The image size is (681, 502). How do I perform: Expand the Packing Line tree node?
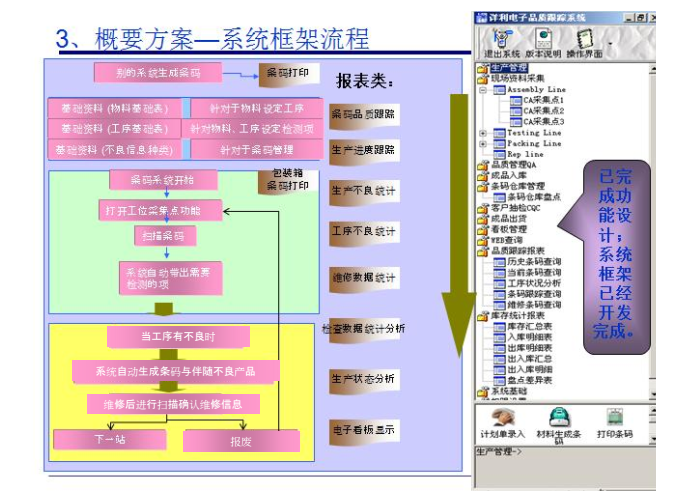pyautogui.click(x=484, y=144)
